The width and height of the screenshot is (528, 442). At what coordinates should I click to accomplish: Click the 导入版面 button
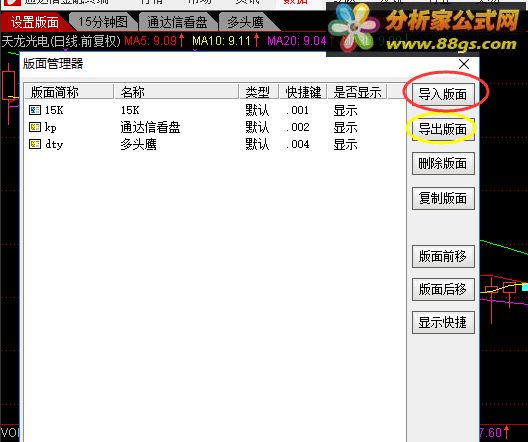[443, 94]
